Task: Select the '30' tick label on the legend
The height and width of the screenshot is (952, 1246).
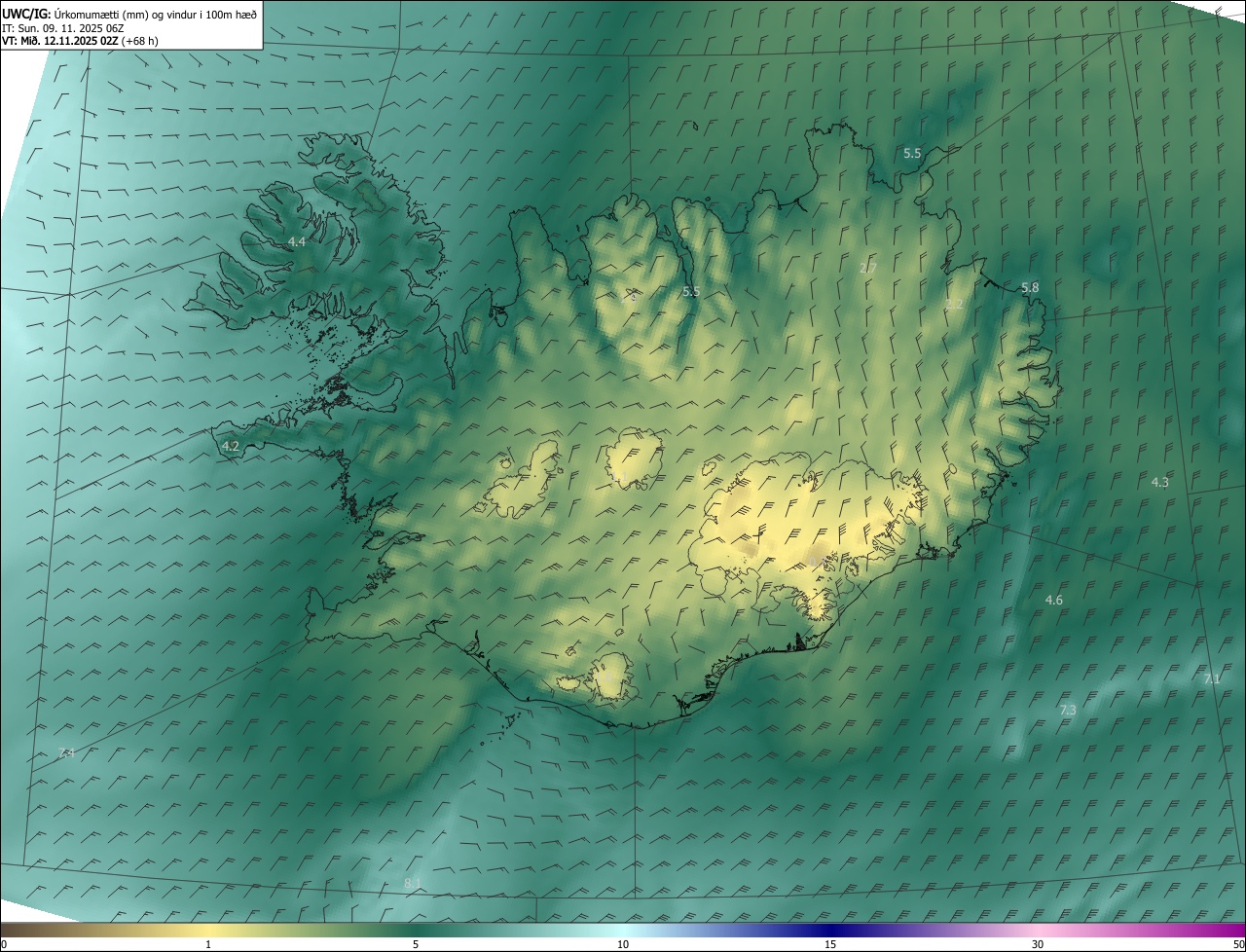Action: [x=1038, y=945]
